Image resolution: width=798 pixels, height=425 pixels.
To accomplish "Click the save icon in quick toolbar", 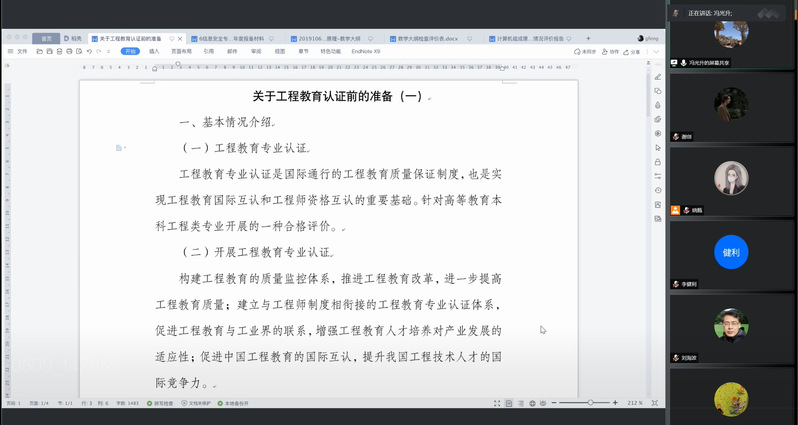I will click(47, 50).
